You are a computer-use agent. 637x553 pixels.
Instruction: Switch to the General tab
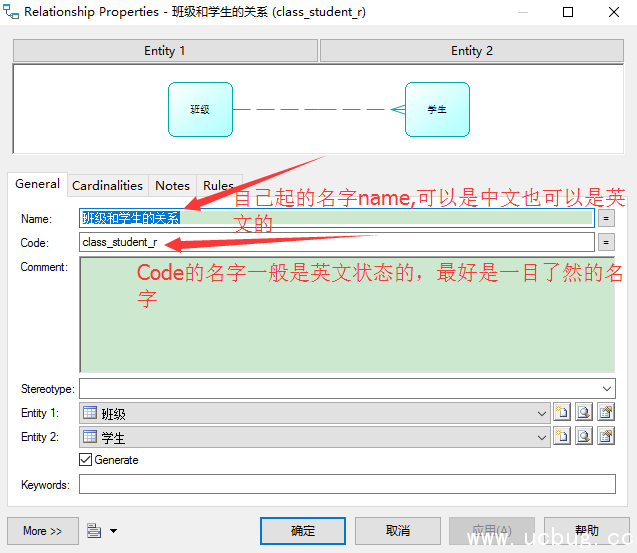(x=37, y=184)
